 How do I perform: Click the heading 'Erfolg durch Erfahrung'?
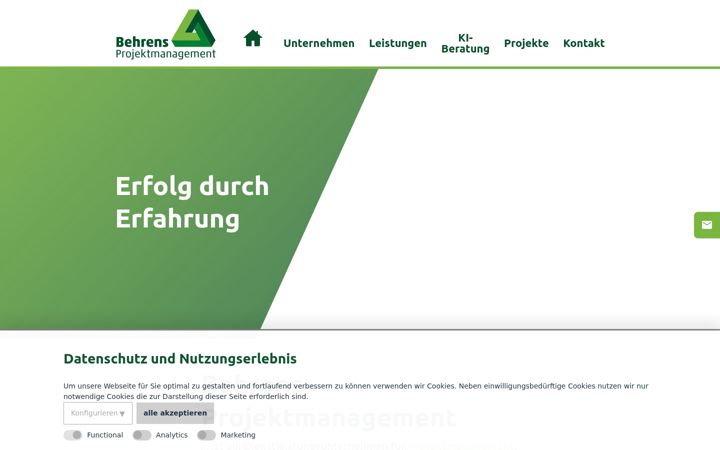tap(192, 202)
